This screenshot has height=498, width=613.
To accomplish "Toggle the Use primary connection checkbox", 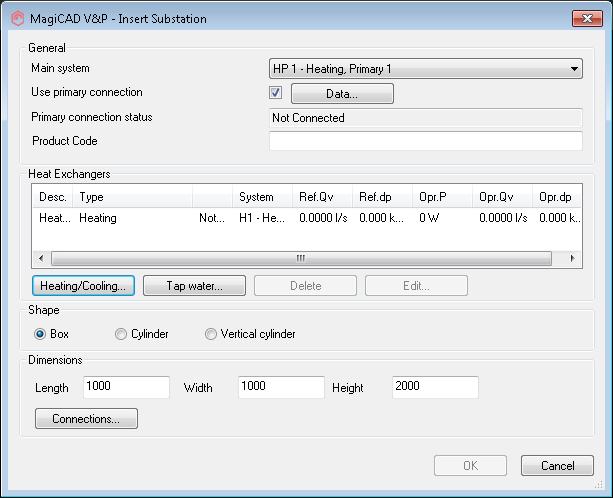I will 276,93.
